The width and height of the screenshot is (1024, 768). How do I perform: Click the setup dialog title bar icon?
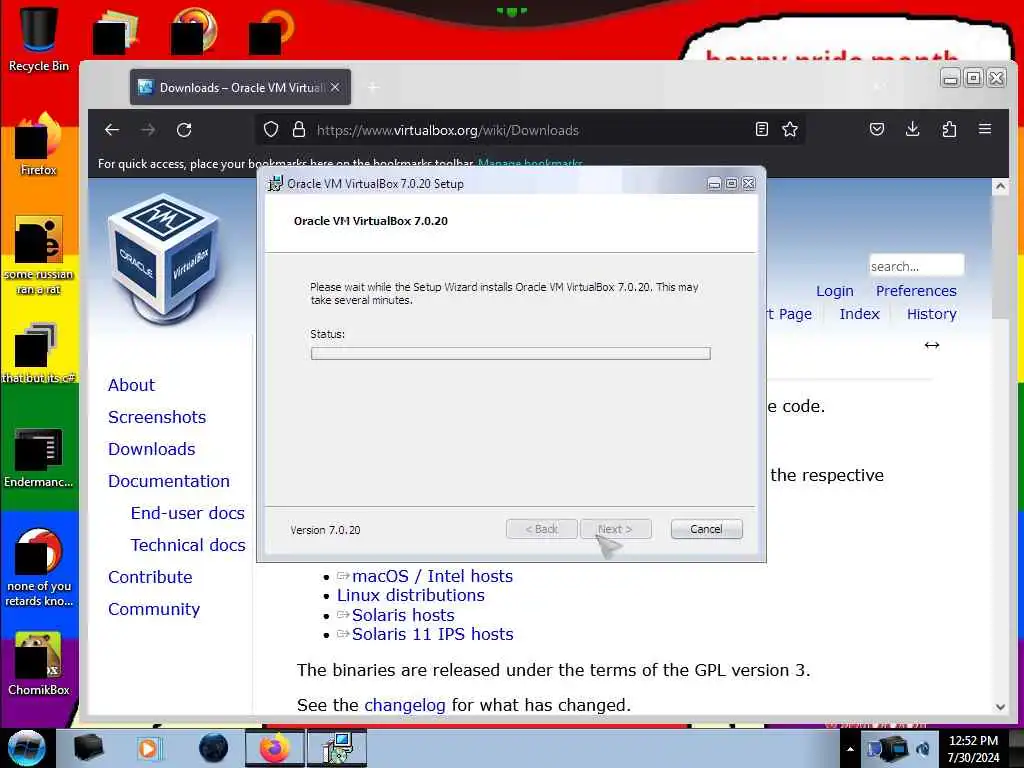[276, 184]
